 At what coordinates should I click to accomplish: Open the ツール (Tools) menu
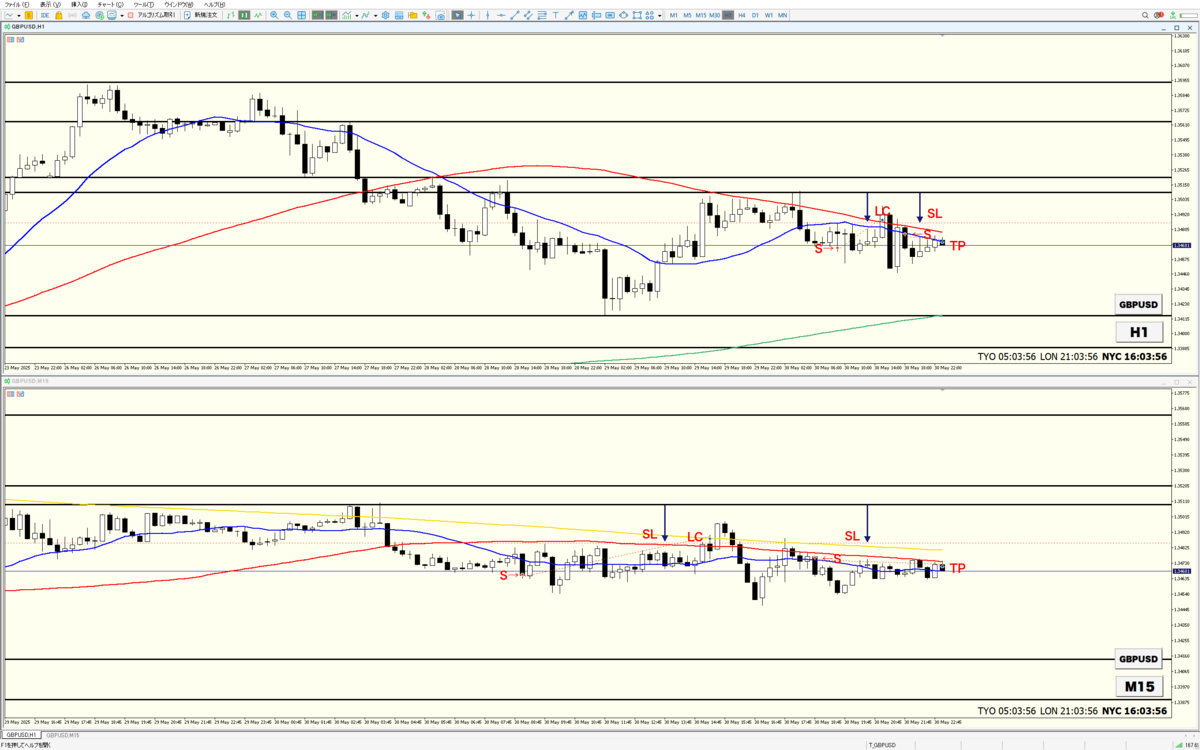[144, 5]
